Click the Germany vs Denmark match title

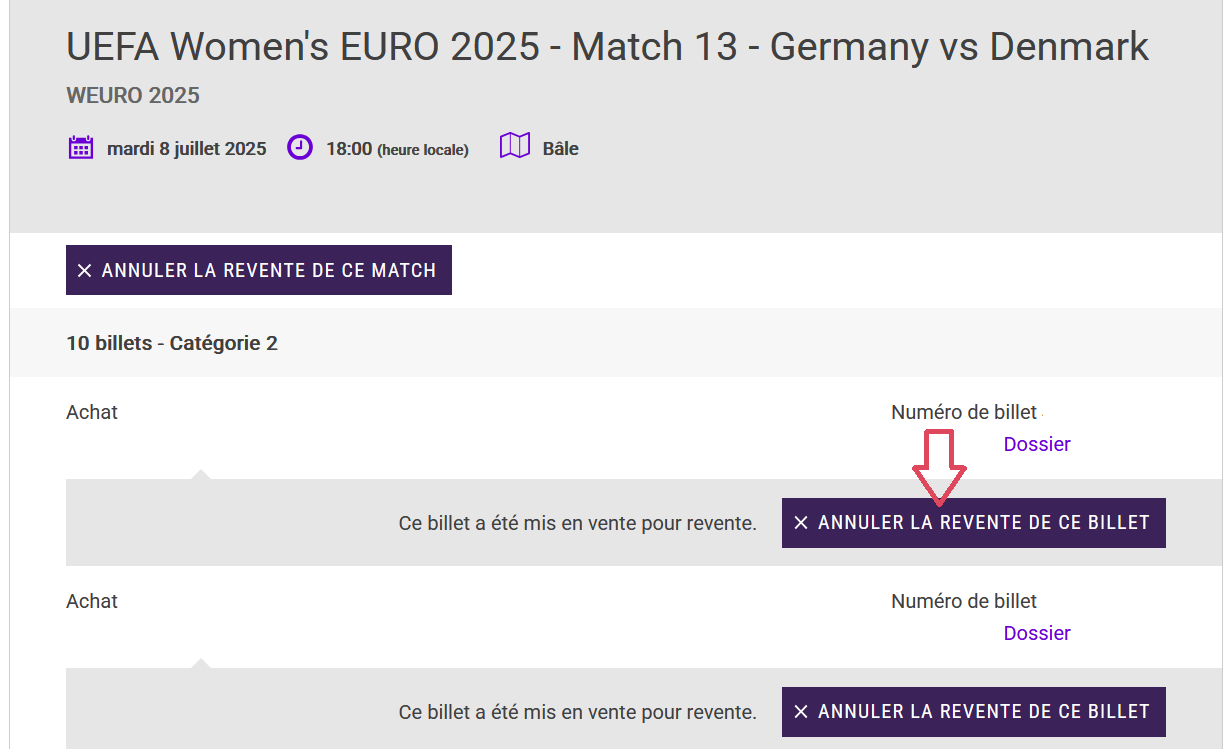pyautogui.click(x=608, y=47)
